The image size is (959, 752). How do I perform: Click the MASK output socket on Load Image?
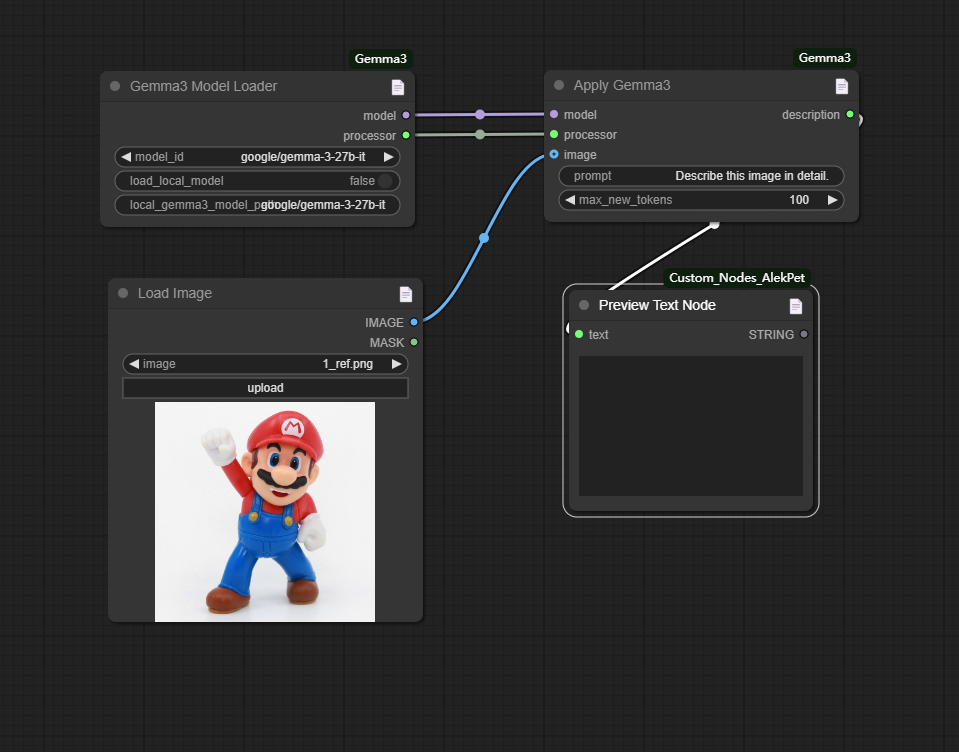coord(414,342)
